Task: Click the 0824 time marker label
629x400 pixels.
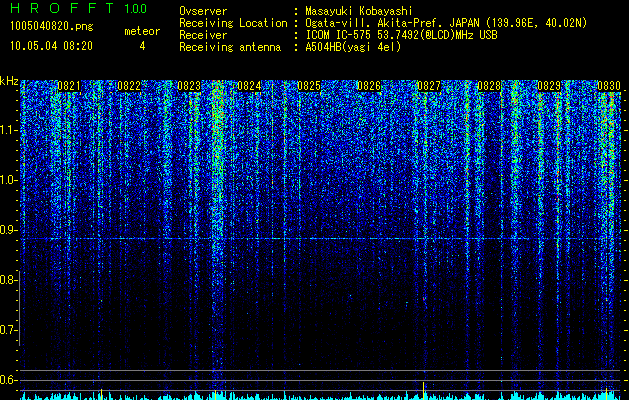Action: pyautogui.click(x=249, y=86)
